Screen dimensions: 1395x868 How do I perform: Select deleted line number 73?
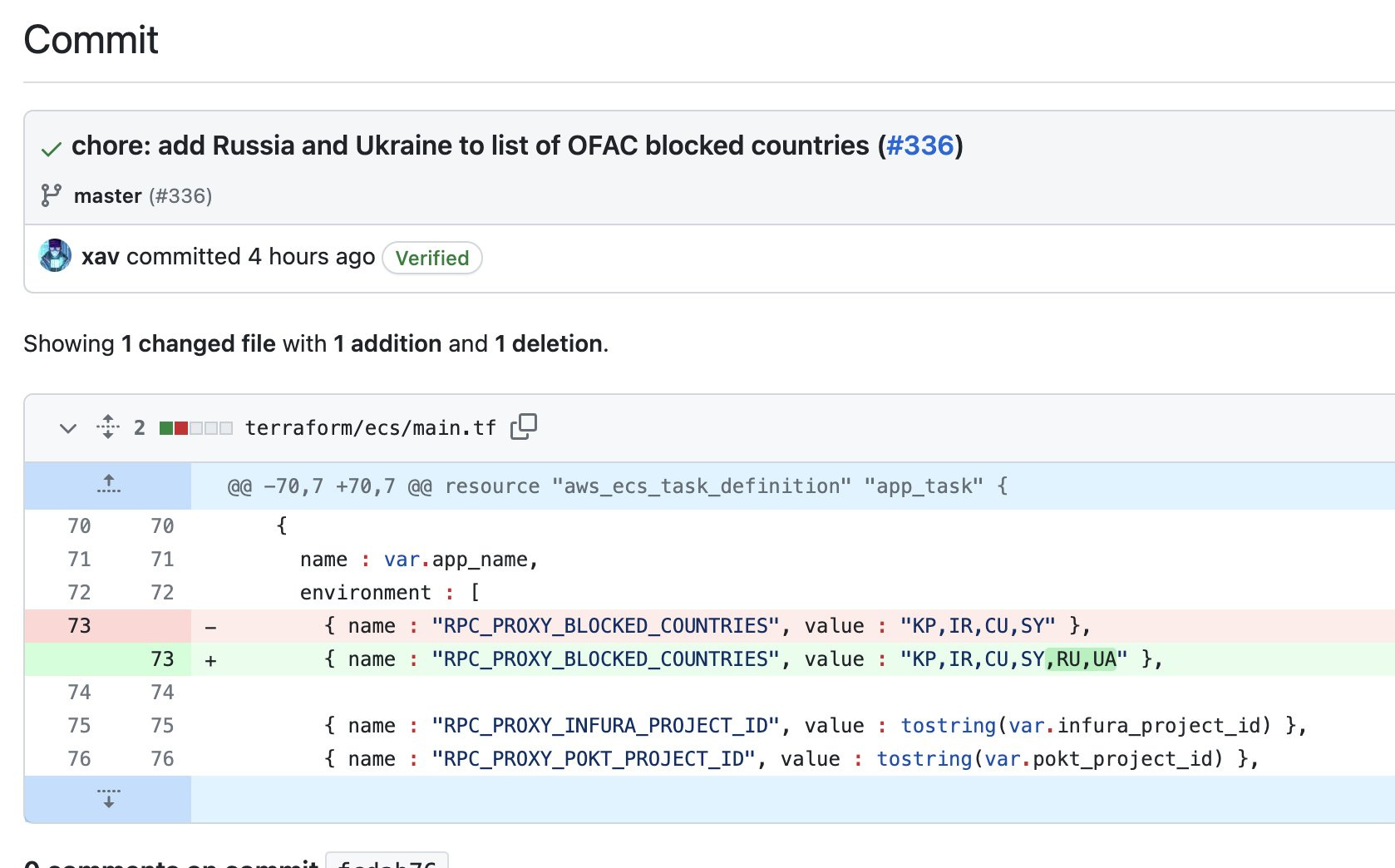pos(79,626)
